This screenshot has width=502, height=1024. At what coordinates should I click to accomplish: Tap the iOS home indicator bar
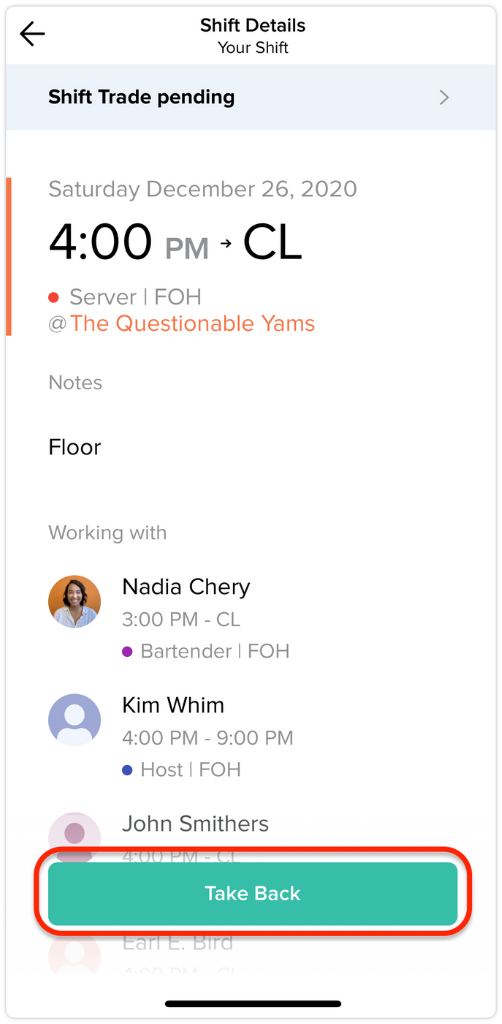coord(253,1003)
